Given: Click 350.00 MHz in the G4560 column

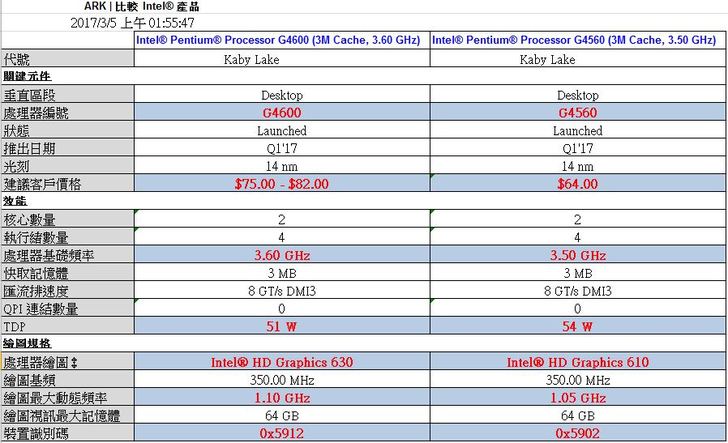Looking at the screenshot, I should [x=578, y=380].
